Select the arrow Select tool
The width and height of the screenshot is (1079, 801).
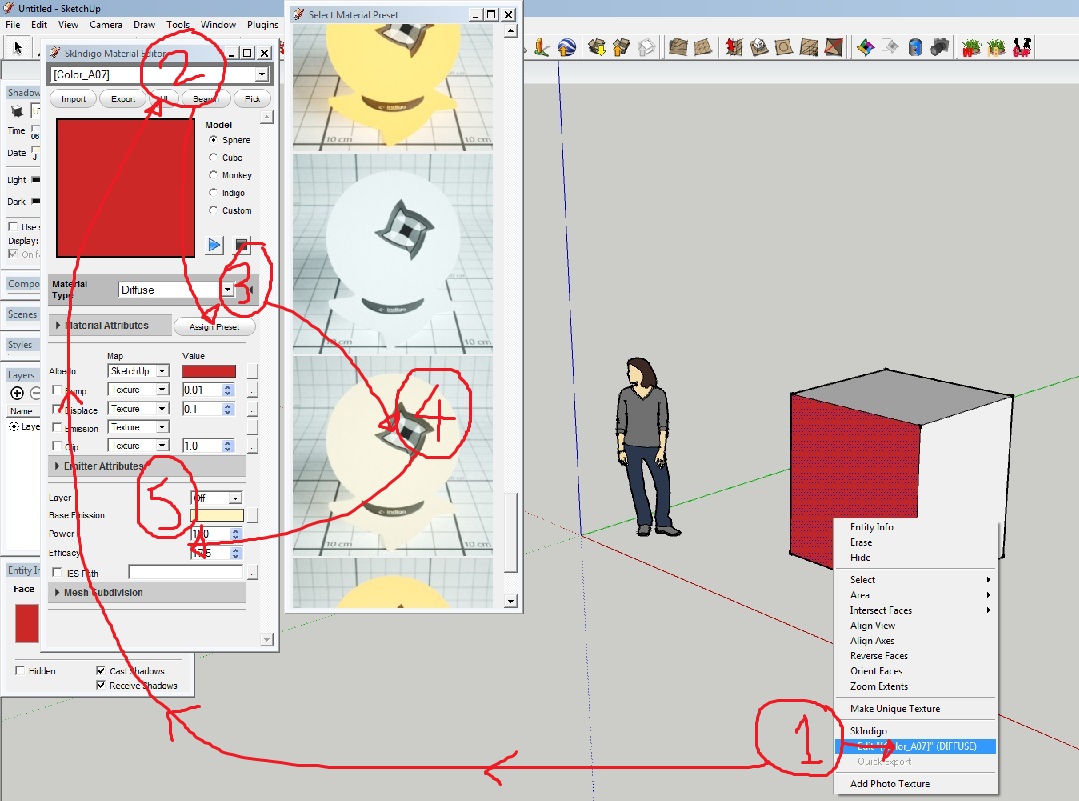(18, 47)
